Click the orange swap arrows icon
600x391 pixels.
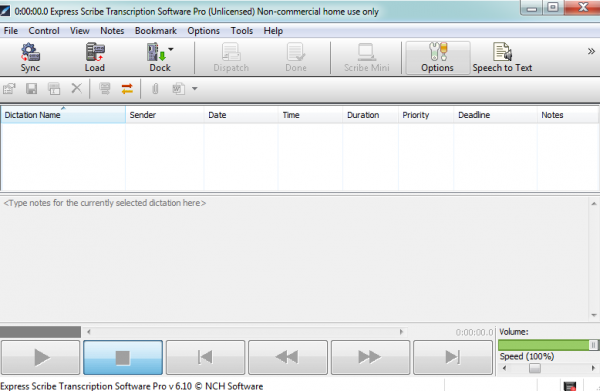(x=127, y=89)
